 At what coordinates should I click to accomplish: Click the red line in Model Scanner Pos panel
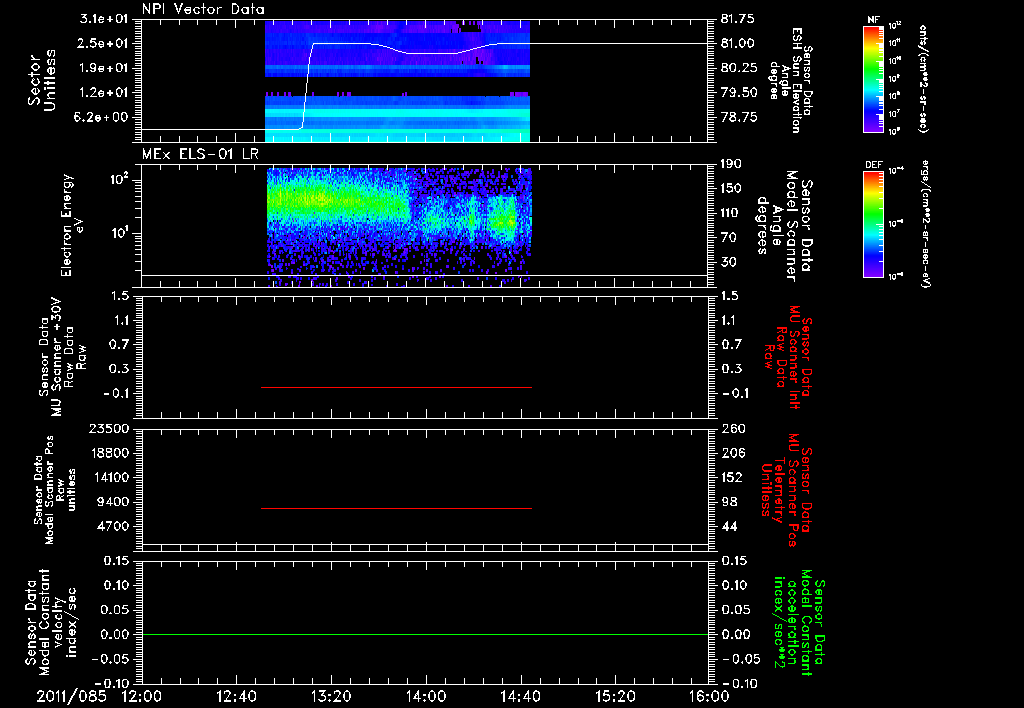point(396,508)
